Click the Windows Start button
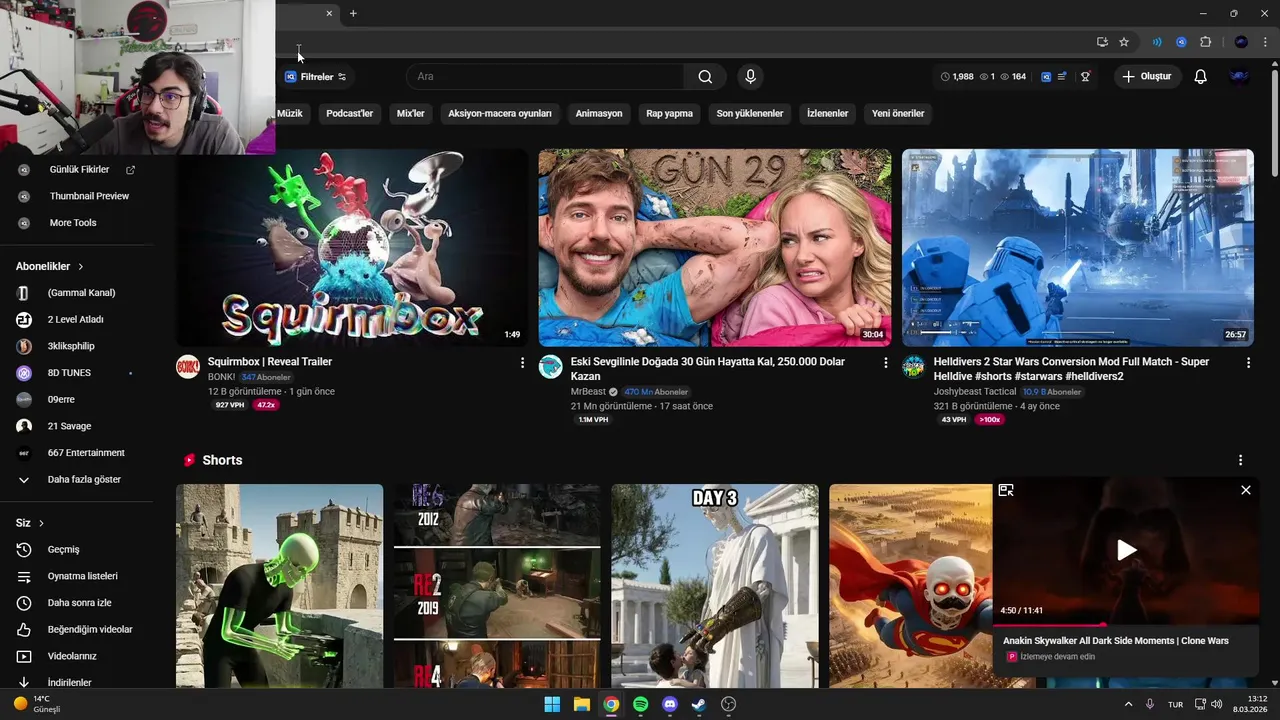Viewport: 1280px width, 720px height. tap(552, 704)
